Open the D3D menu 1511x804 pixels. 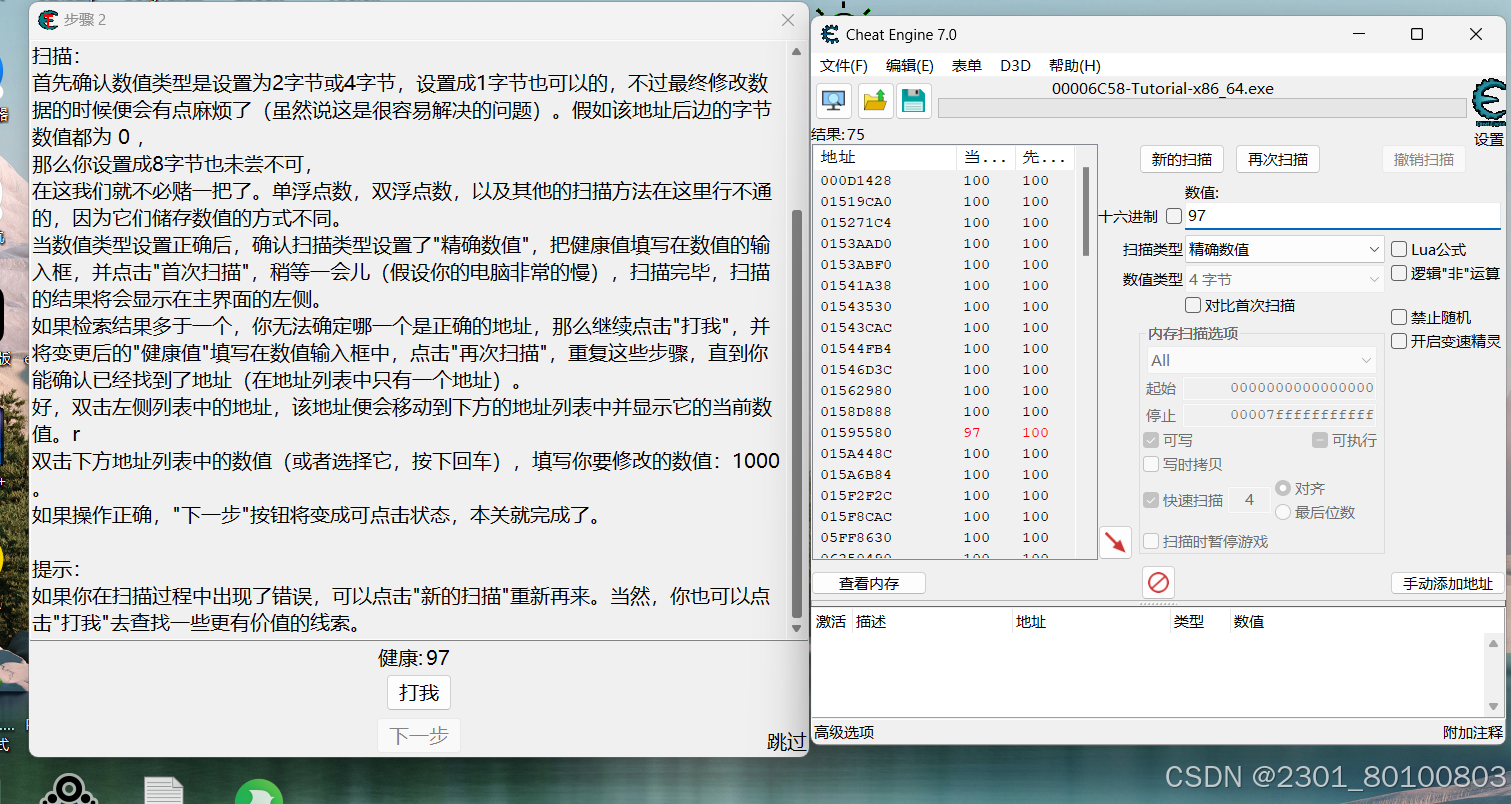(x=1015, y=65)
